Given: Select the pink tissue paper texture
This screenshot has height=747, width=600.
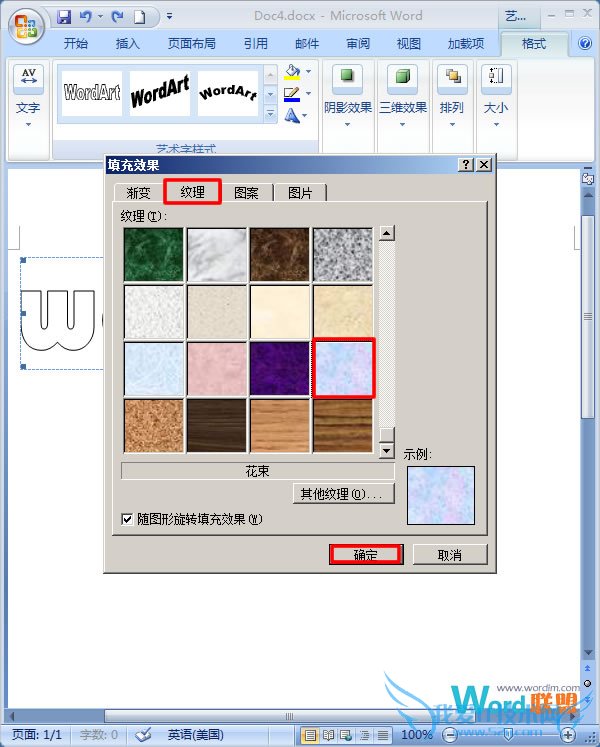Looking at the screenshot, I should click(217, 369).
